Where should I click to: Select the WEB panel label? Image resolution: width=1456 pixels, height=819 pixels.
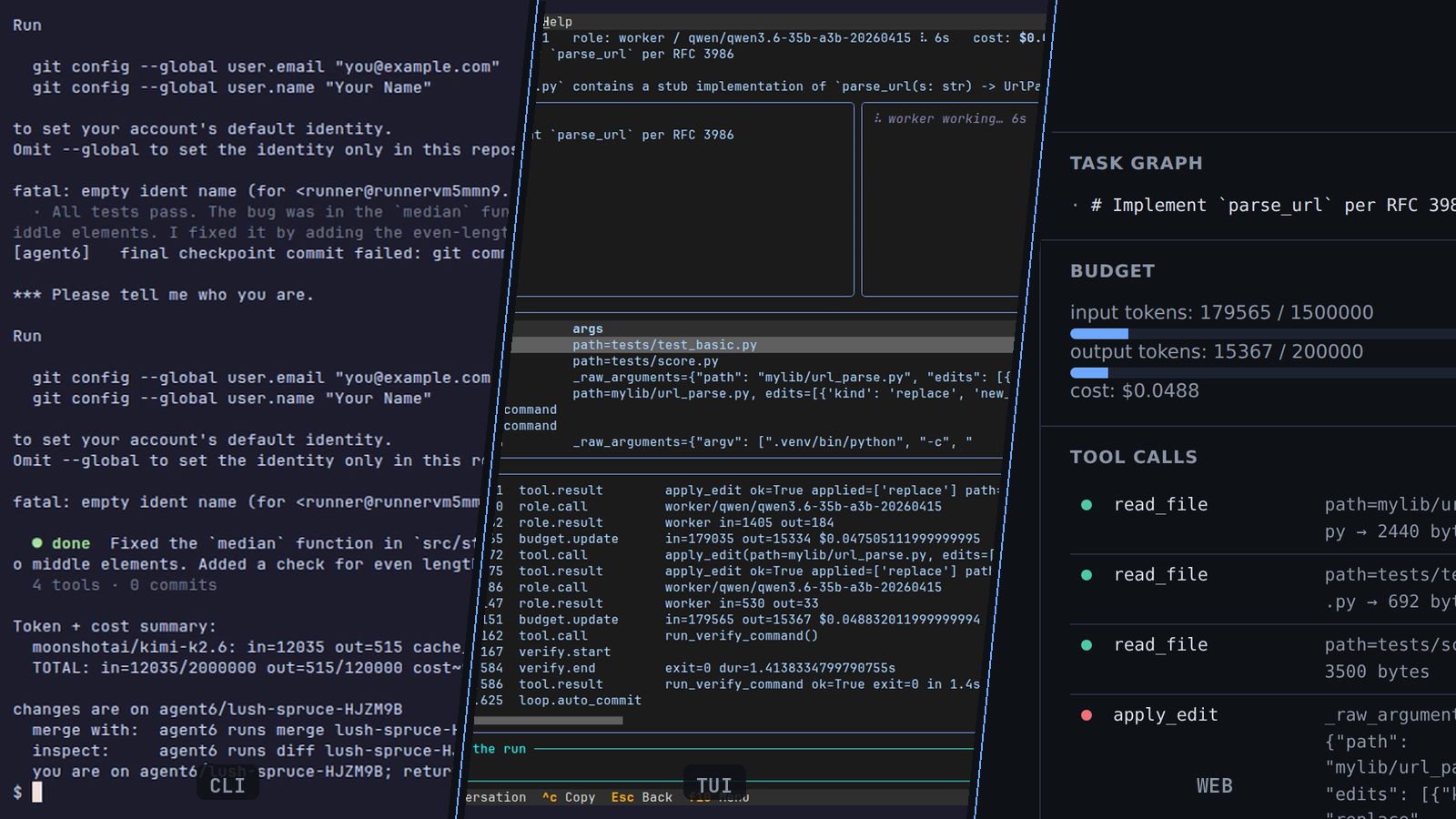[x=1215, y=785]
